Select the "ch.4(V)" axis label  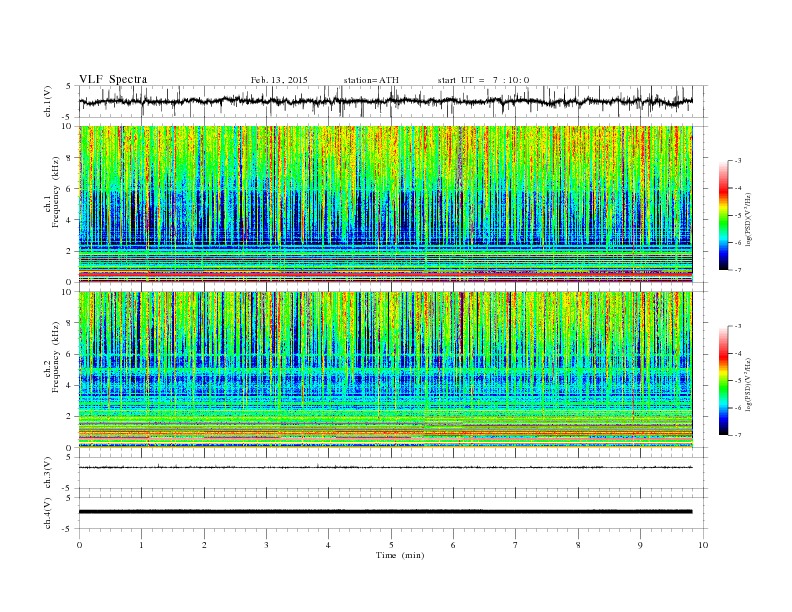[x=48, y=513]
